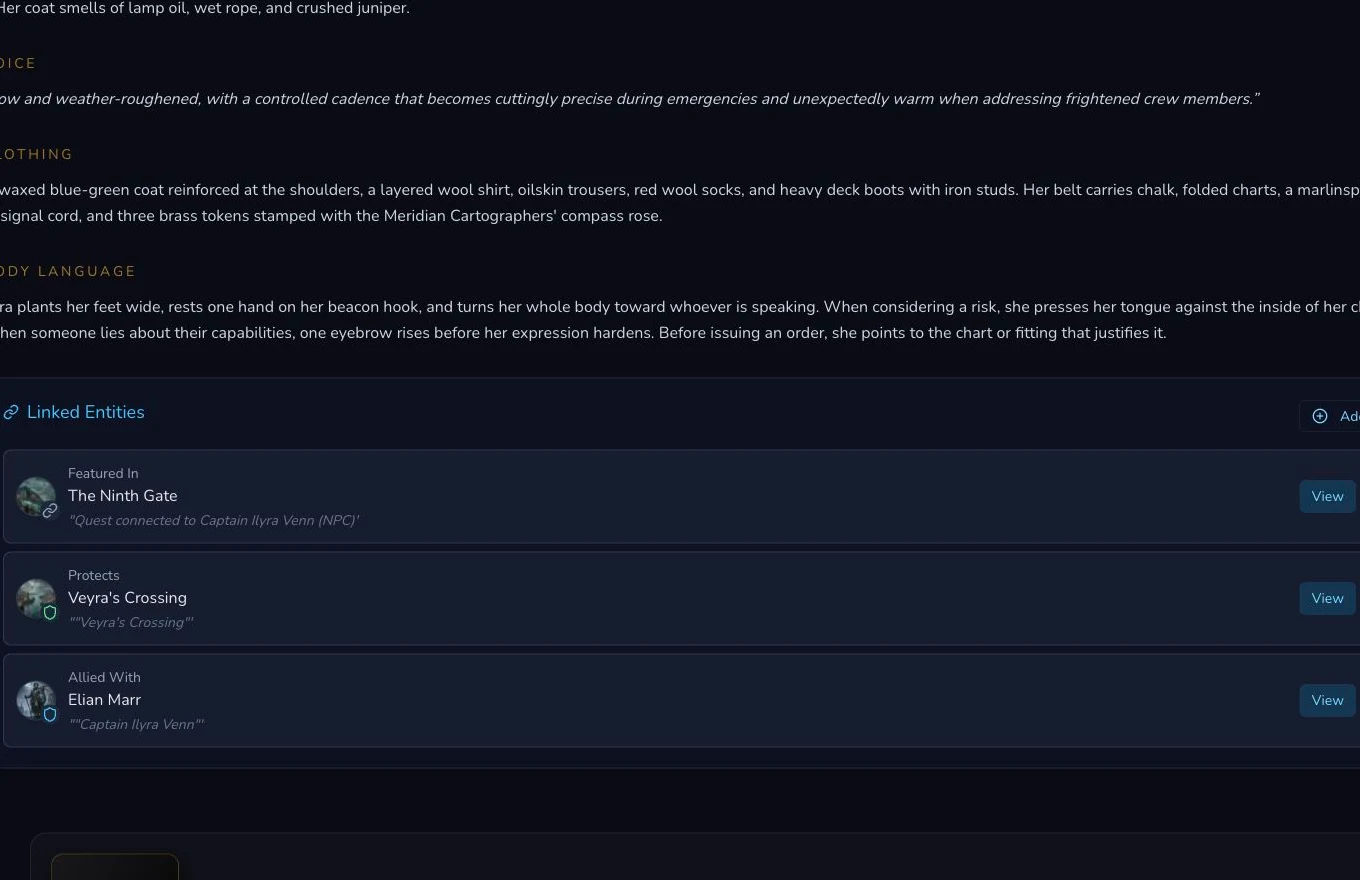
Task: Click the Featured In relationship label
Action: pos(103,474)
